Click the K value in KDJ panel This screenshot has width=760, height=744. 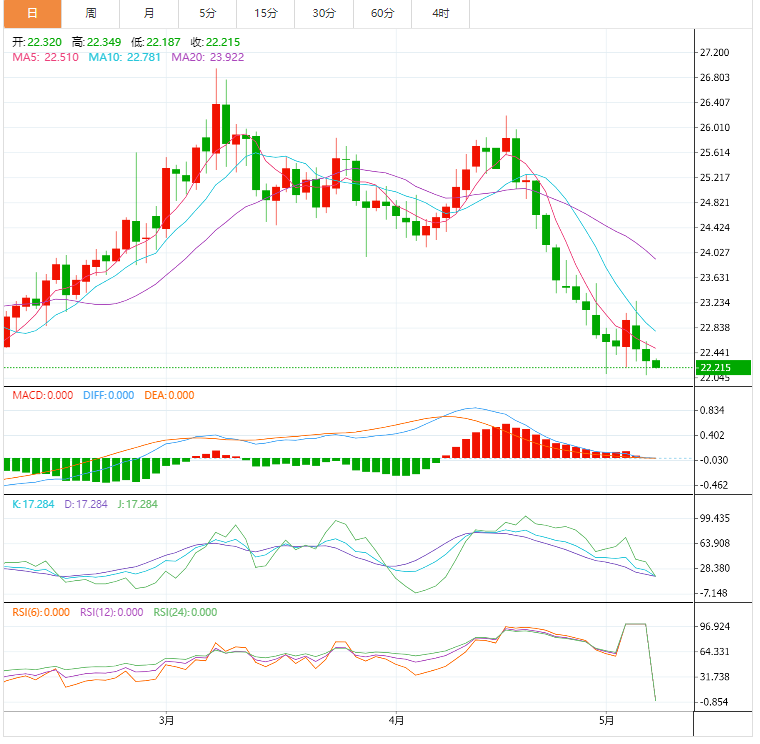(x=33, y=504)
